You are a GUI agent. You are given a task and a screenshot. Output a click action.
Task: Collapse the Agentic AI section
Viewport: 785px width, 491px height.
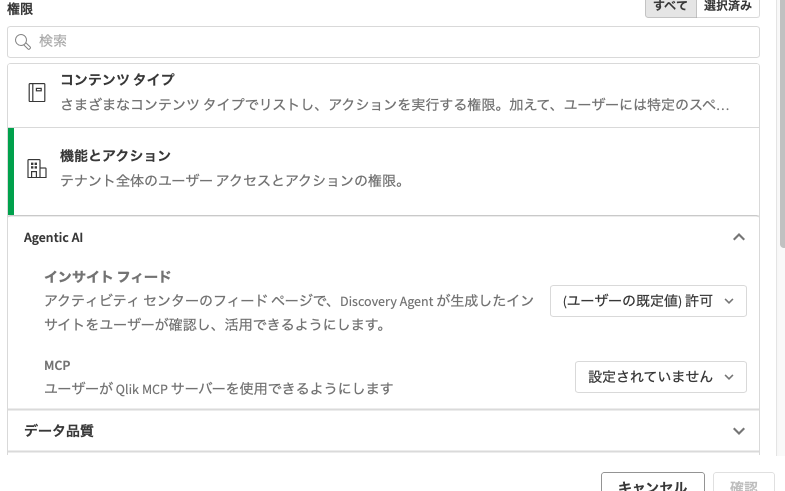click(739, 238)
